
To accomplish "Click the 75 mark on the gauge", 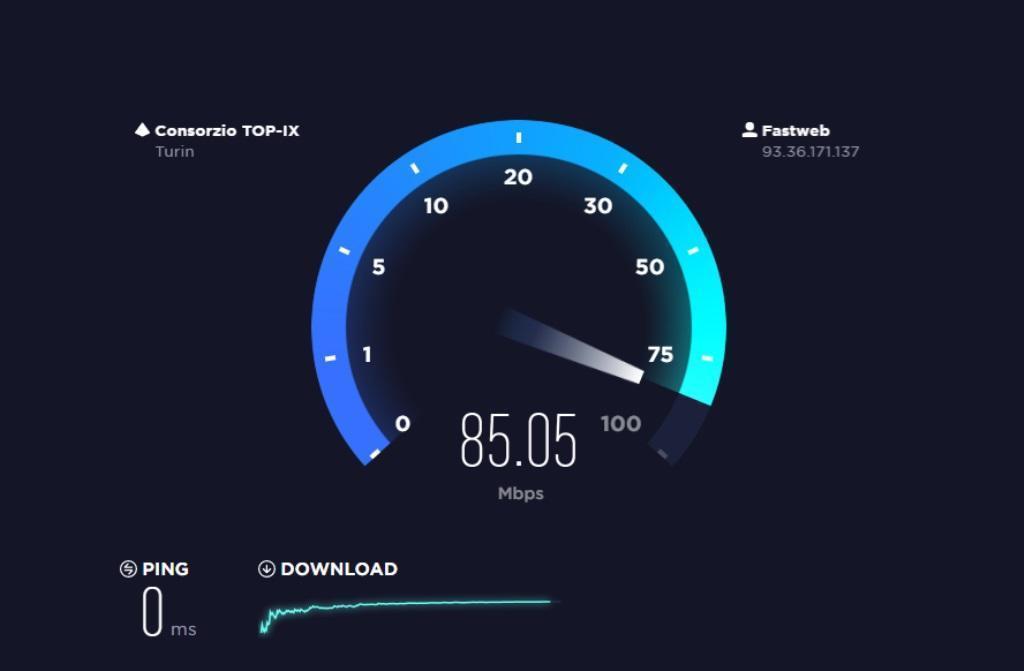I will tap(660, 355).
